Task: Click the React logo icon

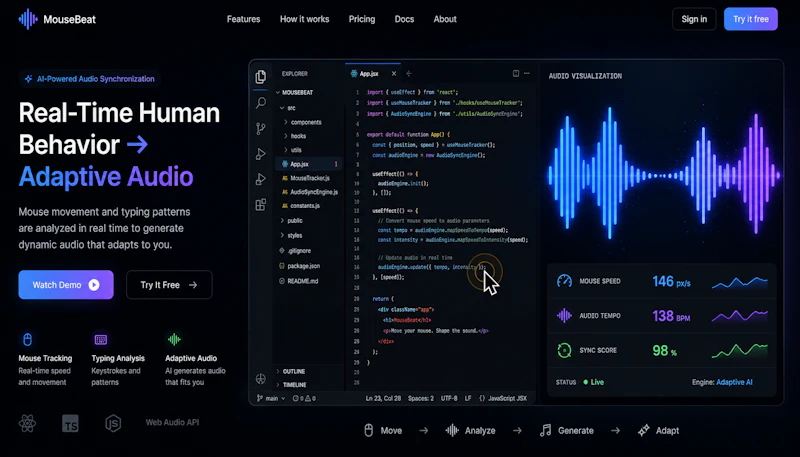Action: click(x=27, y=423)
